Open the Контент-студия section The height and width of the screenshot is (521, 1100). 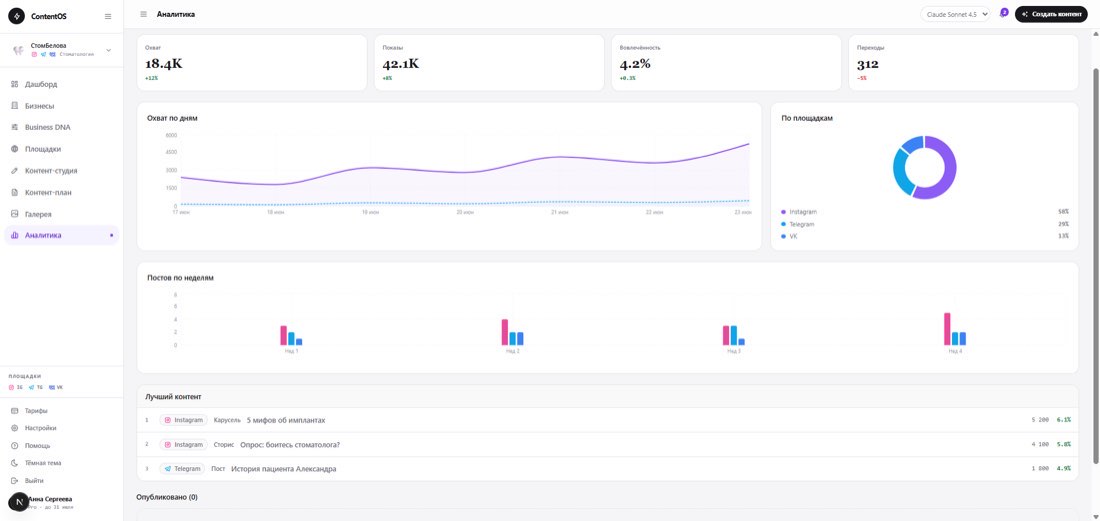[62, 170]
